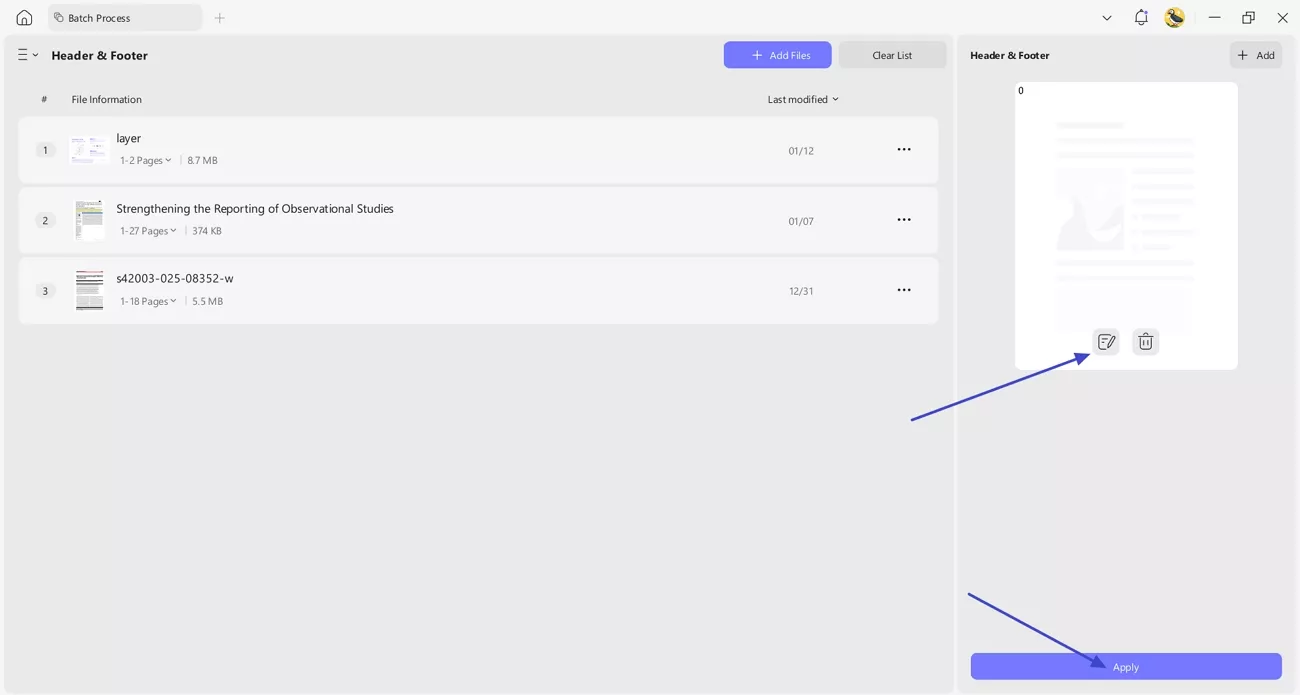Viewport: 1300px width, 695px height.
Task: Select the Header & Footer panel title
Action: click(x=1009, y=55)
